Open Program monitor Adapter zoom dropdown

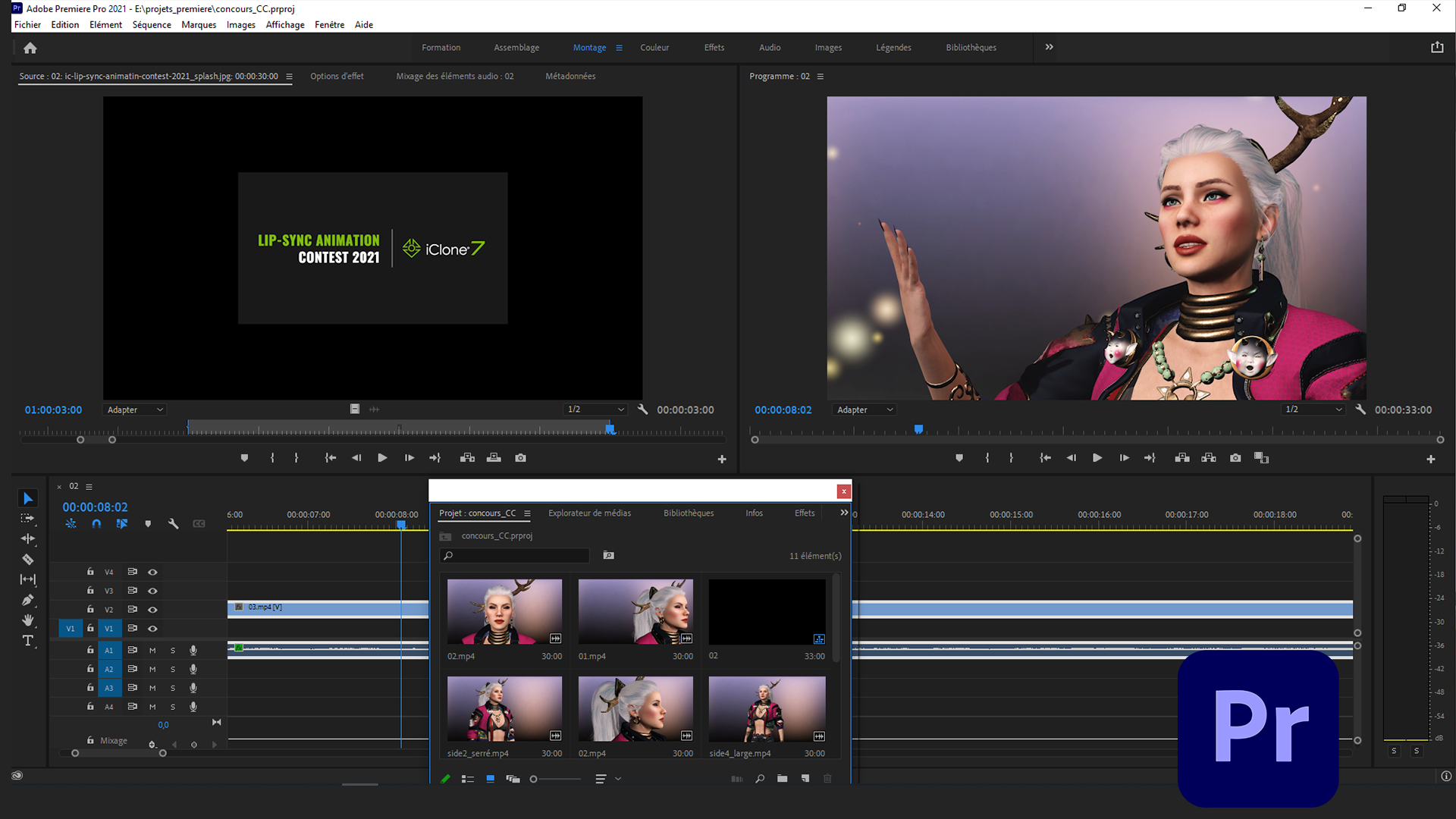(864, 409)
